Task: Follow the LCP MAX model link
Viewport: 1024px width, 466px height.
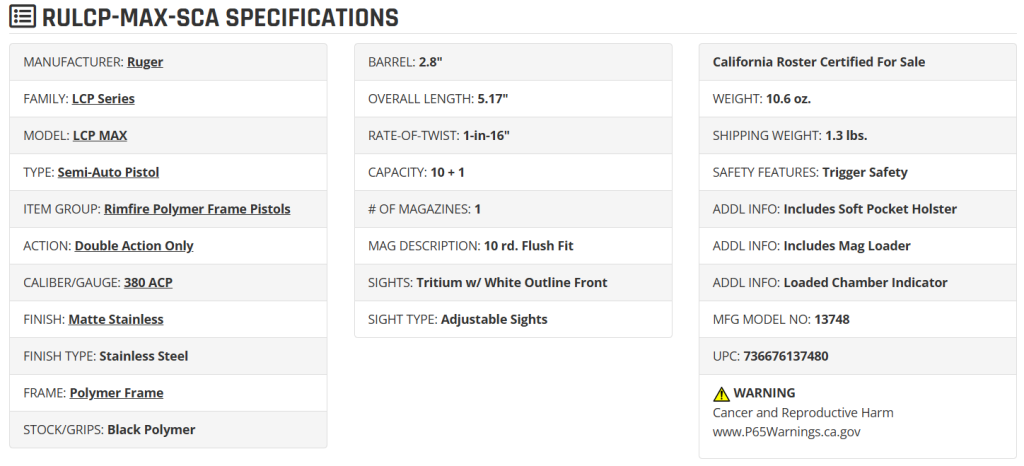Action: click(x=100, y=135)
